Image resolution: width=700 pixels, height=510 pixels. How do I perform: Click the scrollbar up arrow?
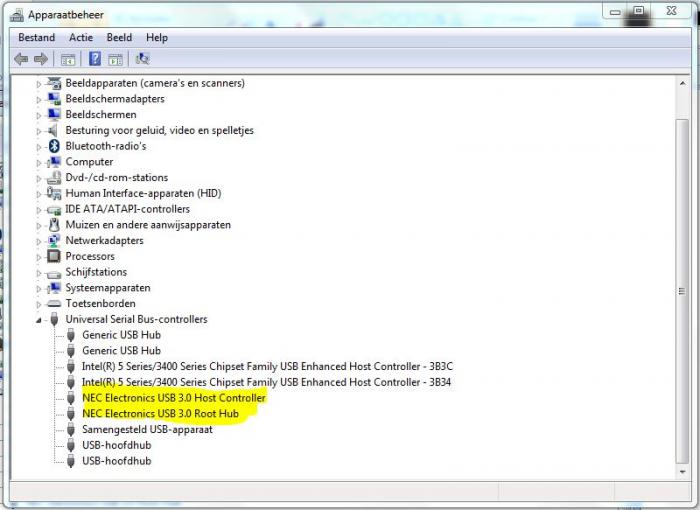[683, 83]
